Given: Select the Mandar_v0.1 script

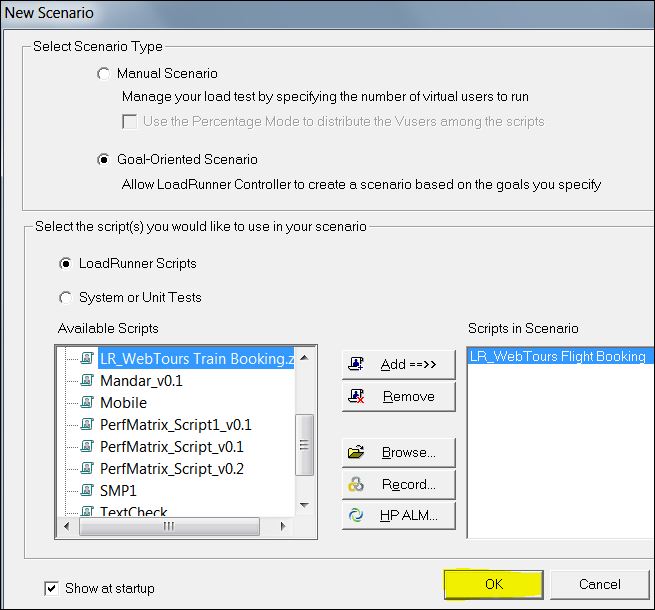Looking at the screenshot, I should [x=141, y=381].
